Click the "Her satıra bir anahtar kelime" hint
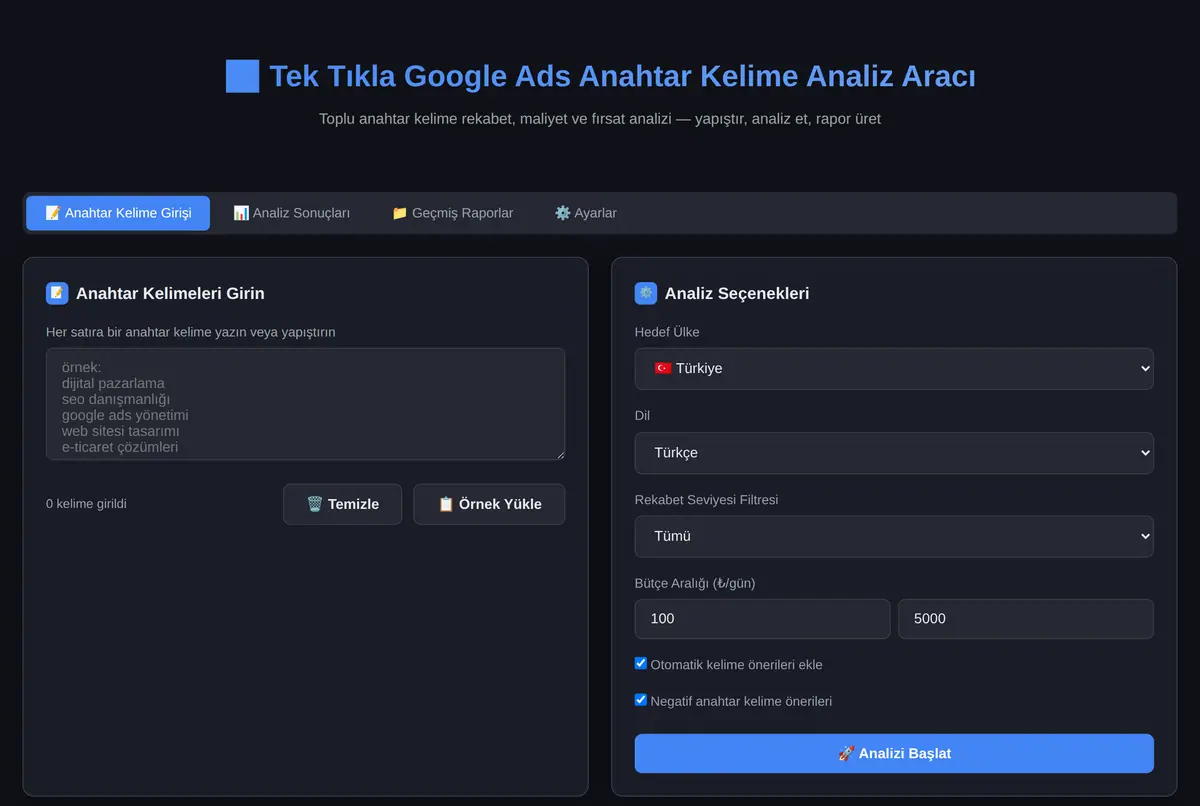The height and width of the screenshot is (806, 1200). (x=191, y=332)
